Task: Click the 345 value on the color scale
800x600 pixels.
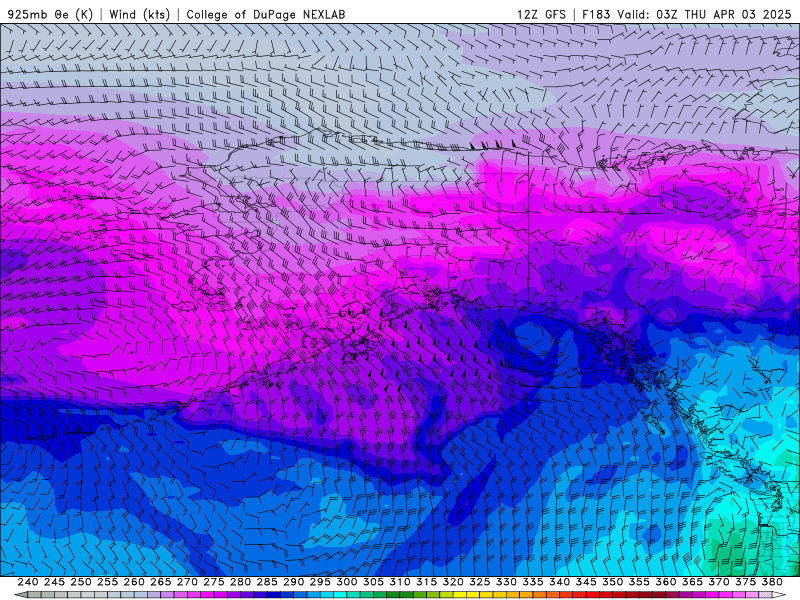Action: pyautogui.click(x=586, y=582)
